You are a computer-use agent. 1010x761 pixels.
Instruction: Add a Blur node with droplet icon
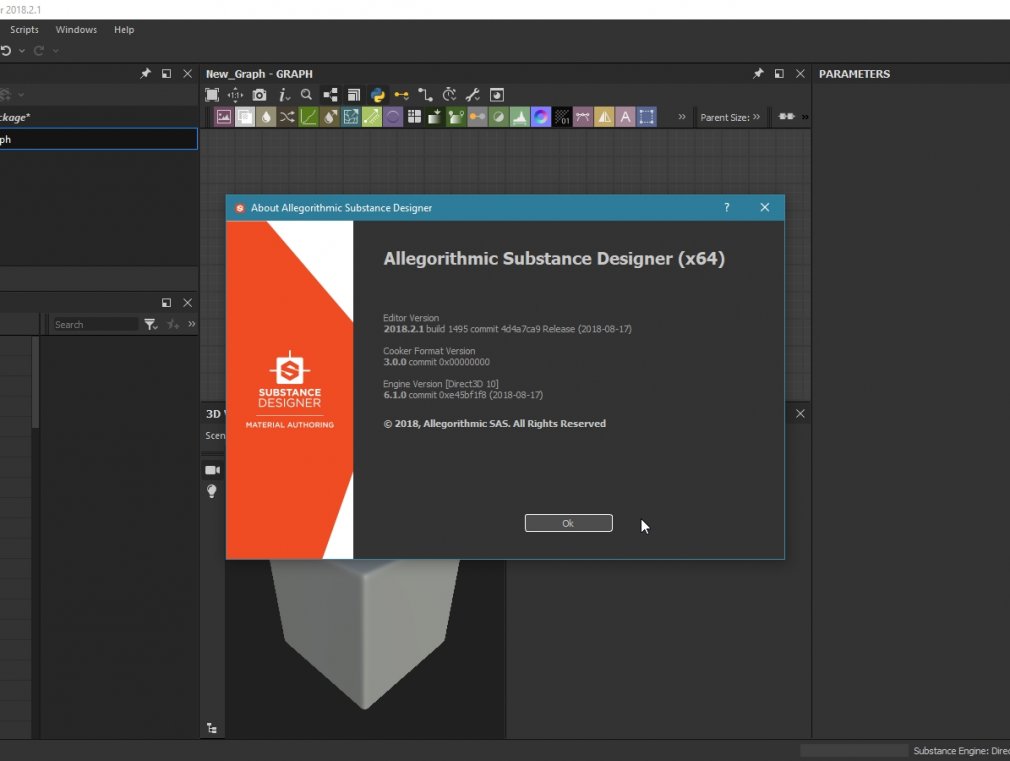(266, 117)
